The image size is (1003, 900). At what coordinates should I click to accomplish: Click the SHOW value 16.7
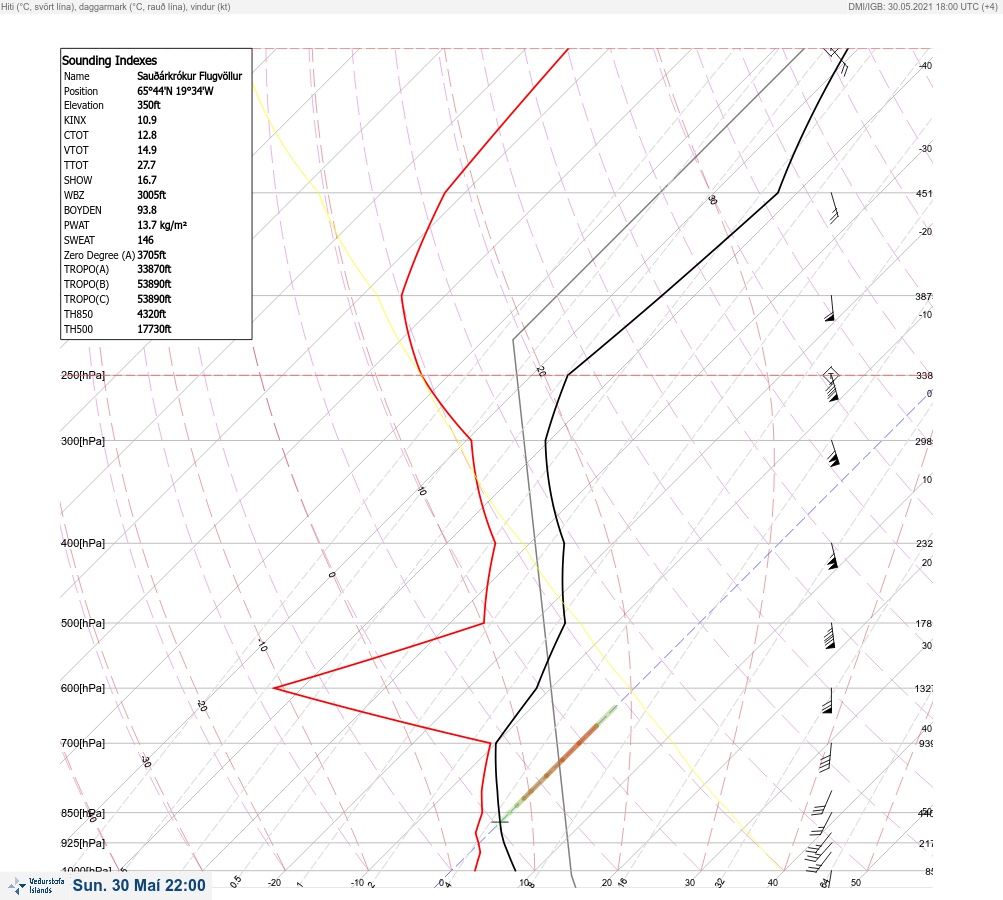(x=146, y=180)
